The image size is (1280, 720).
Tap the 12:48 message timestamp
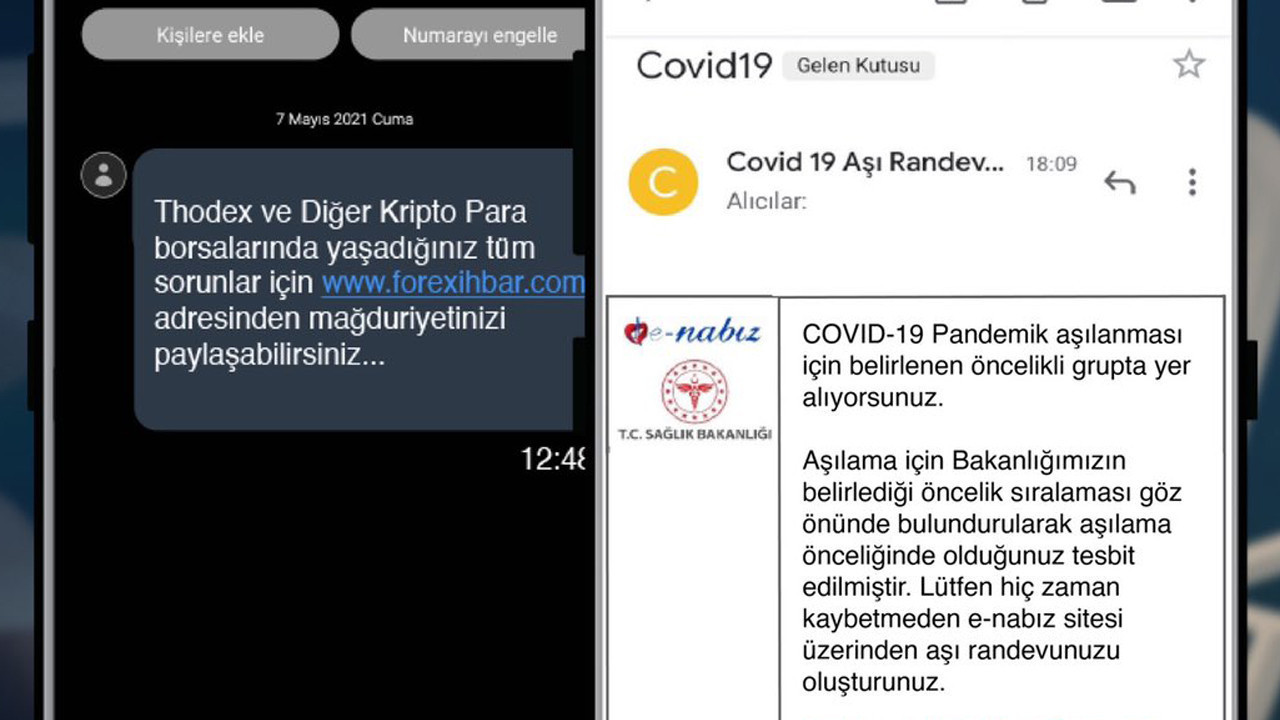point(553,459)
